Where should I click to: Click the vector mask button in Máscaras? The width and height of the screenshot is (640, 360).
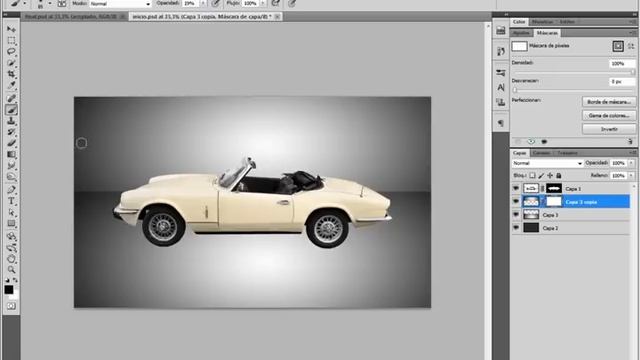tap(631, 46)
